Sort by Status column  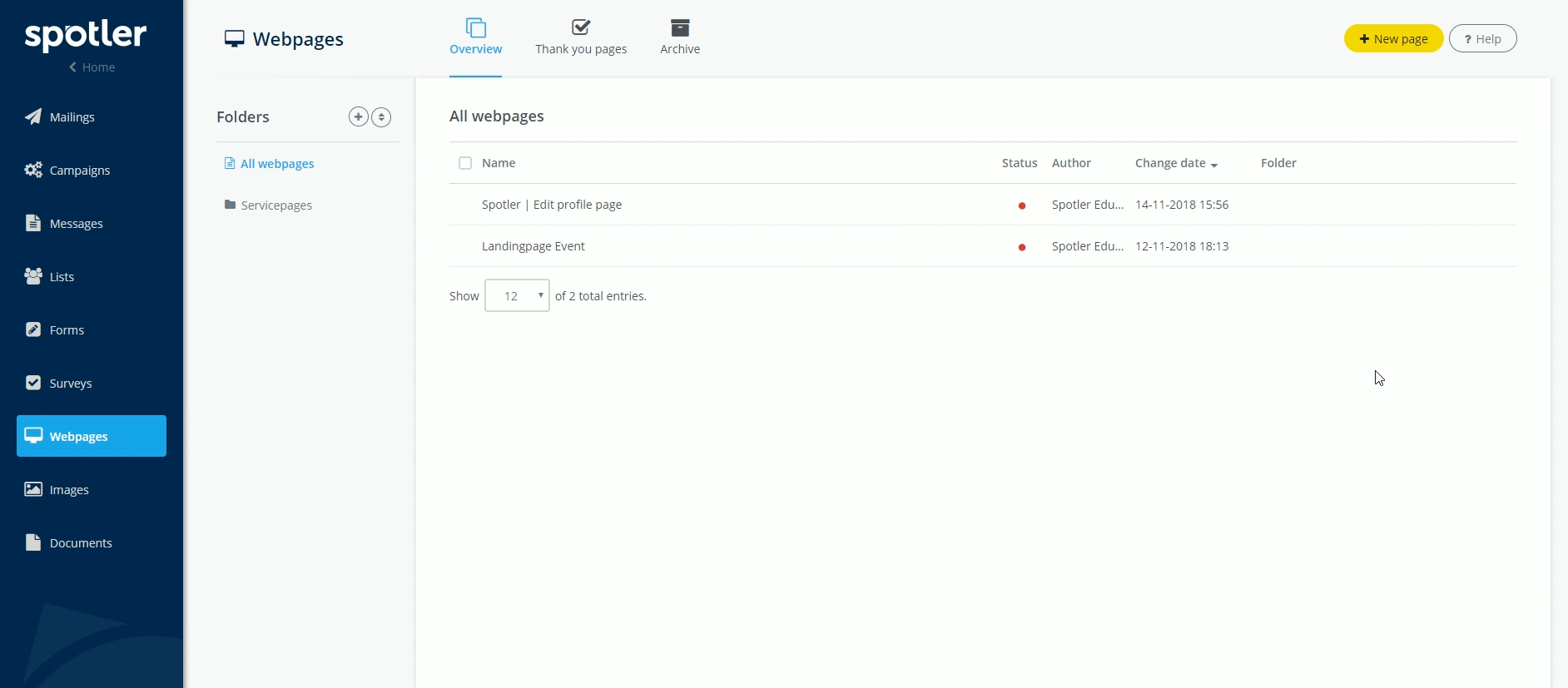click(x=1020, y=163)
